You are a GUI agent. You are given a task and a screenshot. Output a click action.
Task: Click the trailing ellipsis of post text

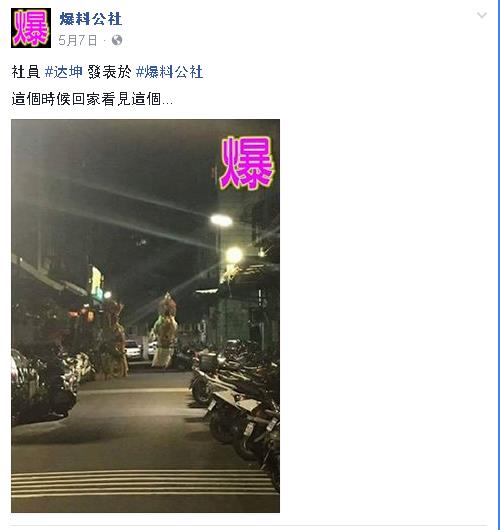coord(167,103)
